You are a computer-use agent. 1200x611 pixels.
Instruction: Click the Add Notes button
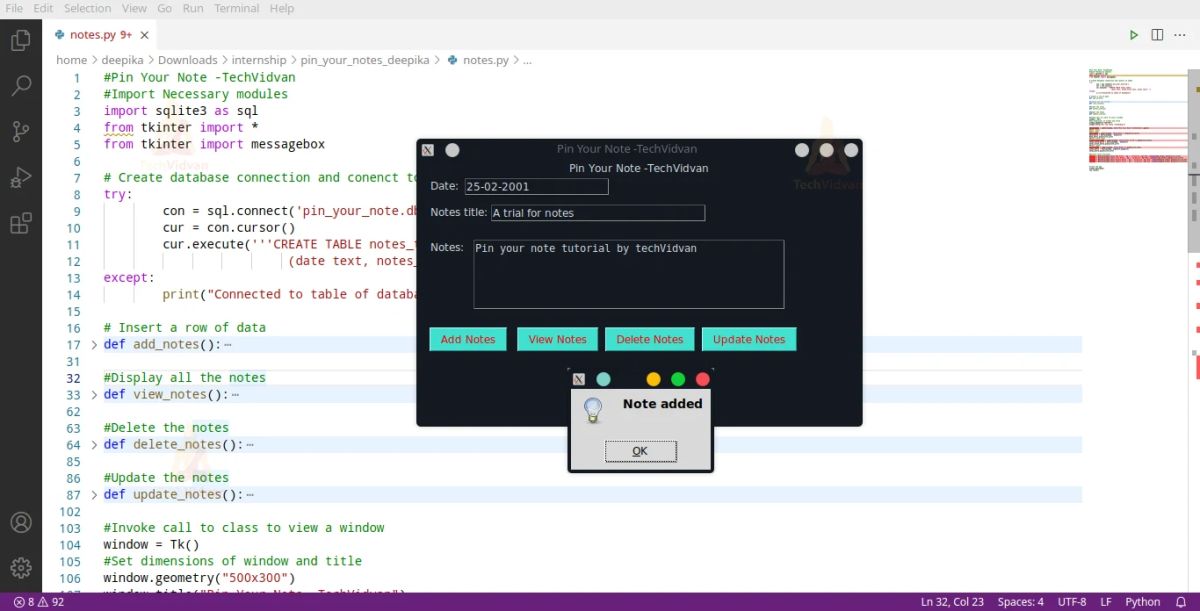pyautogui.click(x=468, y=339)
